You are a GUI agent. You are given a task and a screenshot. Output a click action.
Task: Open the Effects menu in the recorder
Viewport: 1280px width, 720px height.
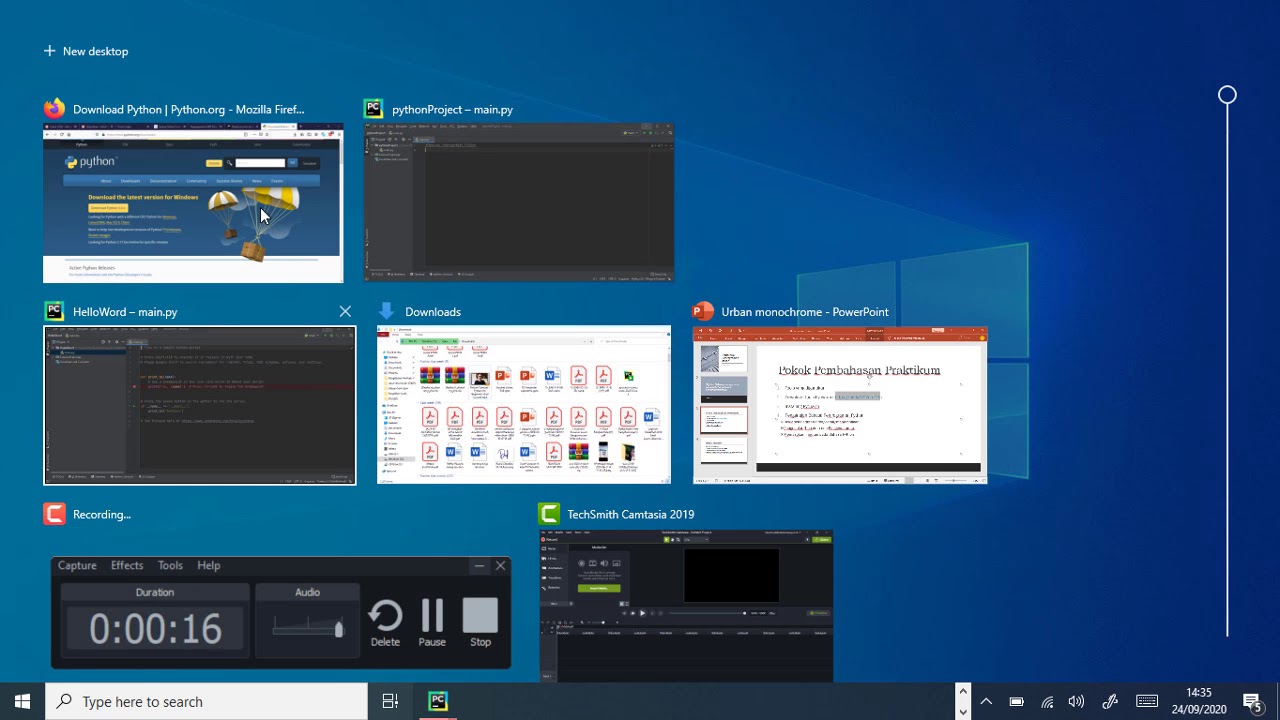coord(127,565)
